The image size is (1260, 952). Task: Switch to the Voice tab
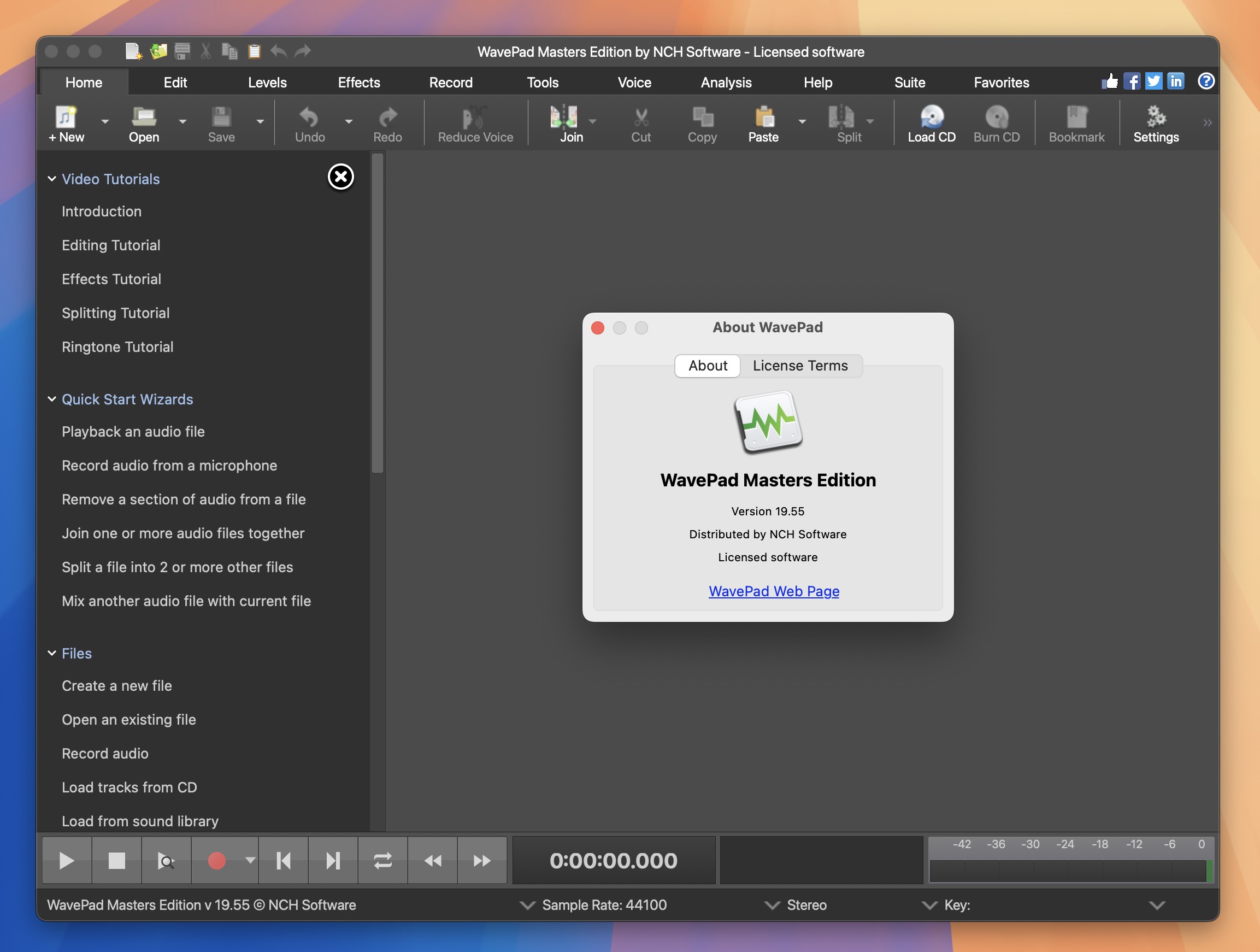[x=634, y=82]
